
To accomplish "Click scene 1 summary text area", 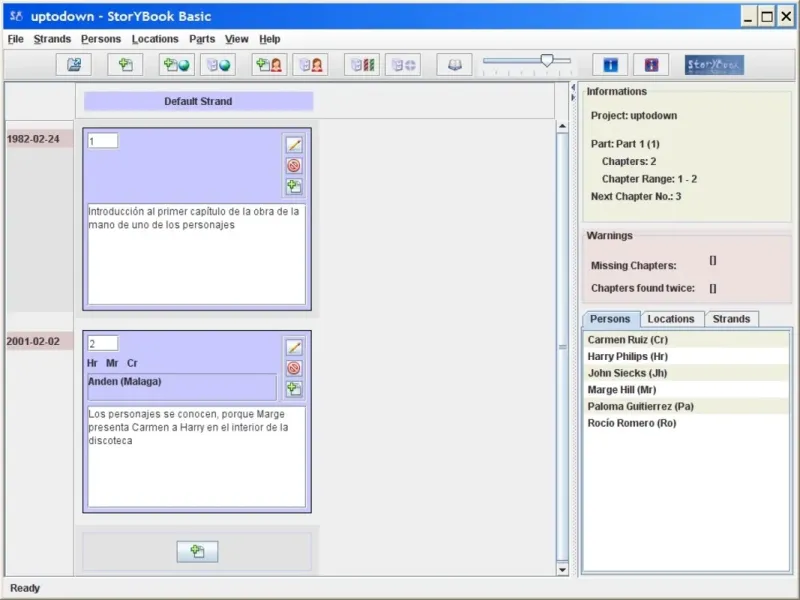I will pos(196,254).
